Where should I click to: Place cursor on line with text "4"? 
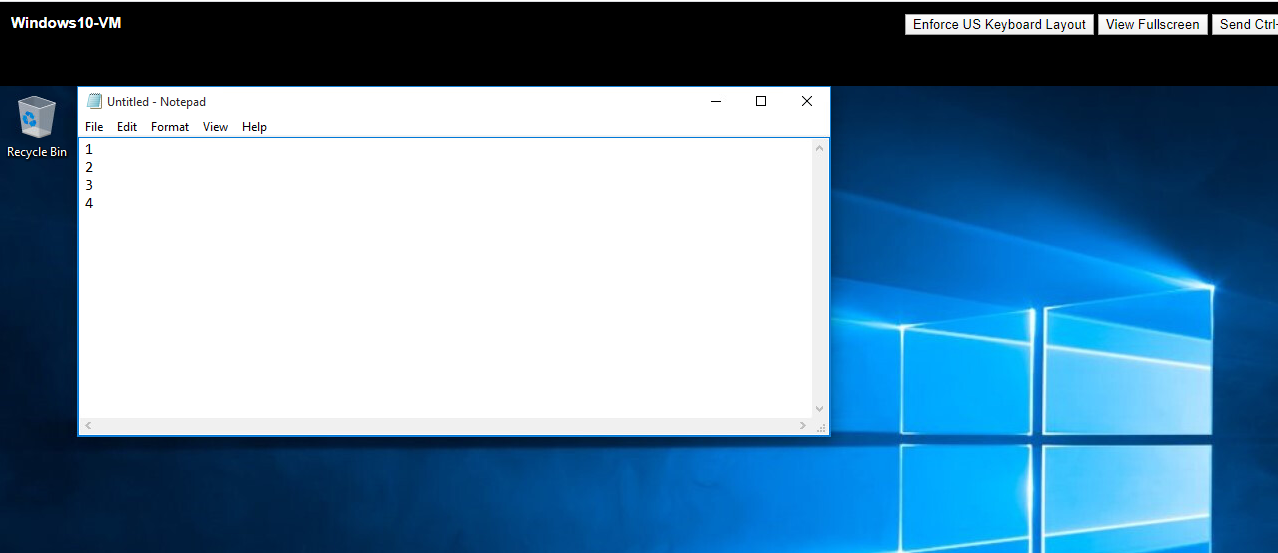(x=89, y=203)
